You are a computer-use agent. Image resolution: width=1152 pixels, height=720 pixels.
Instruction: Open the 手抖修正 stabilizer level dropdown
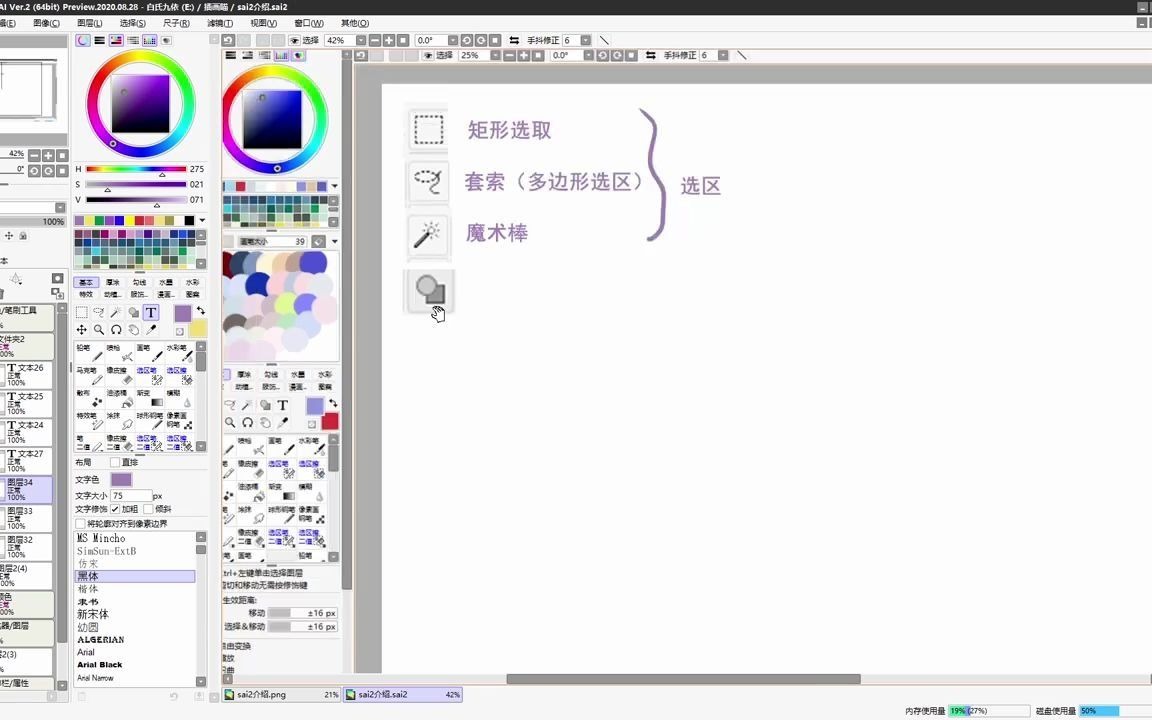[x=586, y=40]
